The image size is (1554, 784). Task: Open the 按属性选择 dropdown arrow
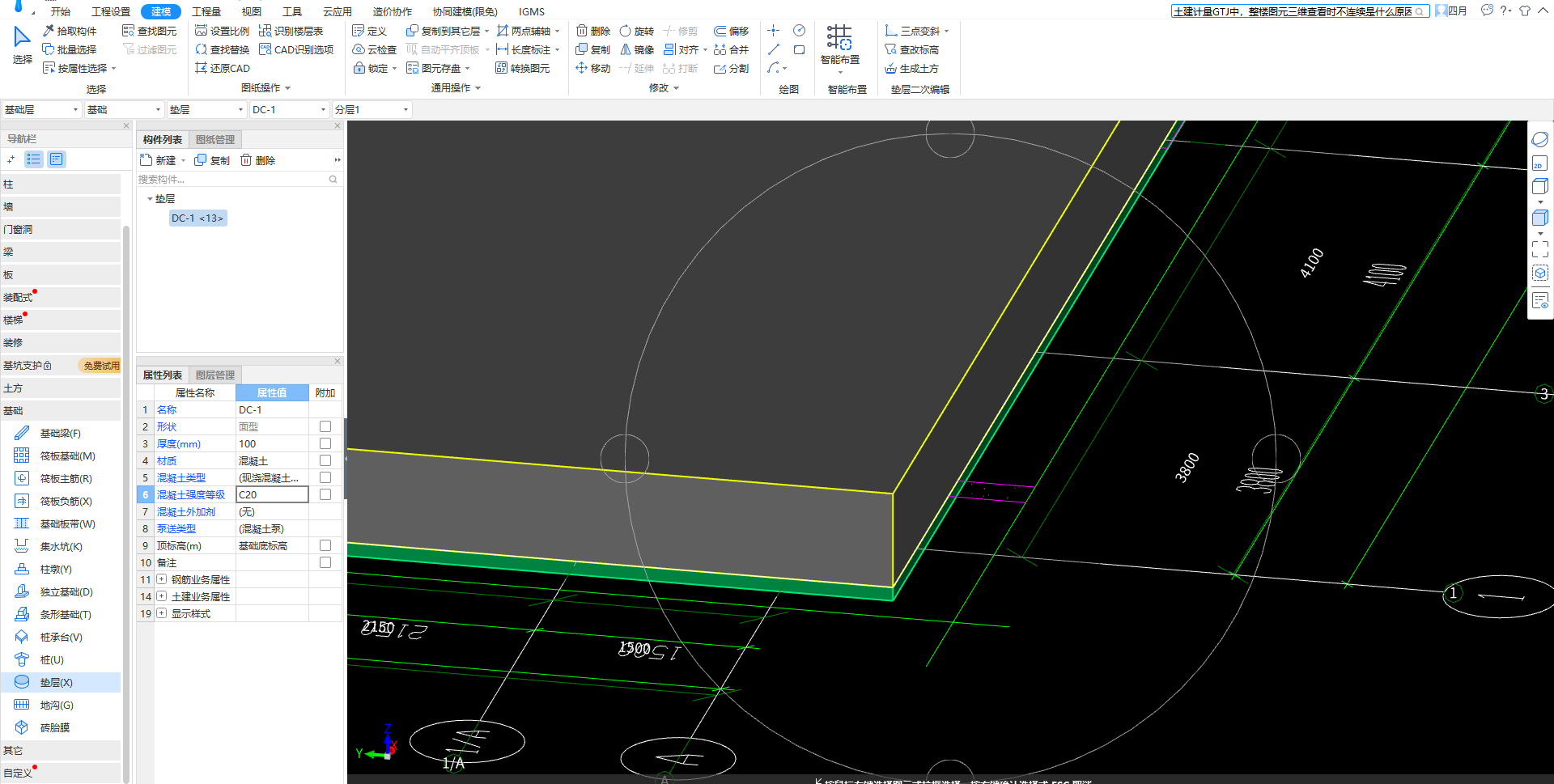tap(114, 69)
